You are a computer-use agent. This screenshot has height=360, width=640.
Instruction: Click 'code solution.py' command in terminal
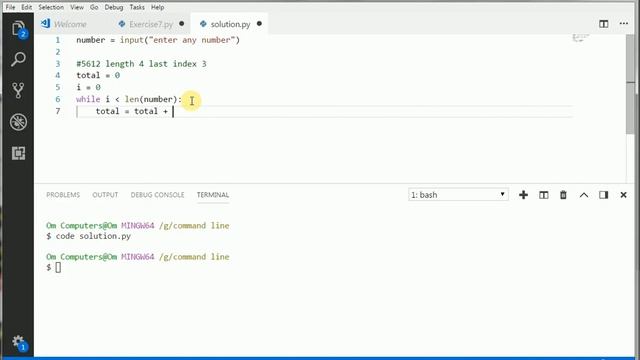point(93,236)
